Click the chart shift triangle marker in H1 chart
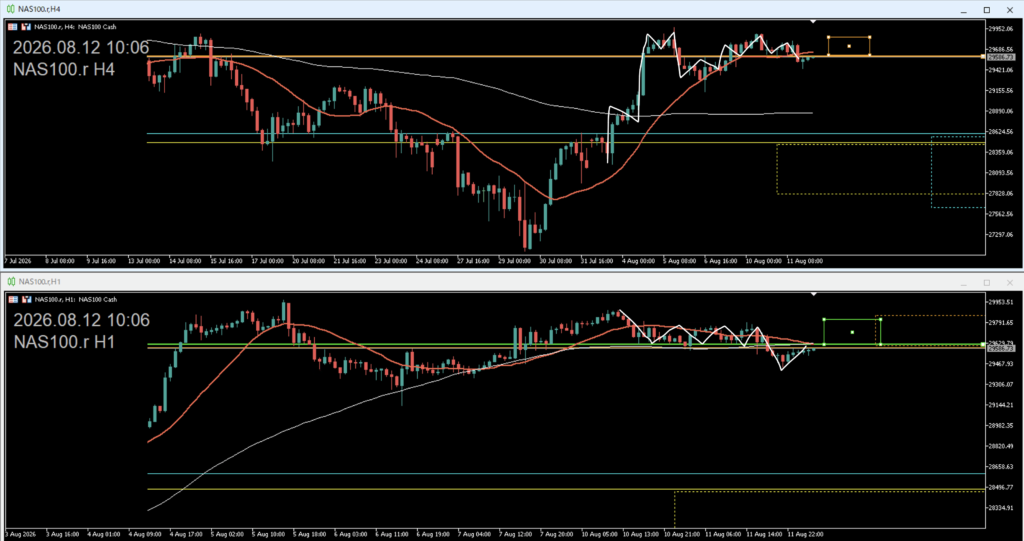 point(813,294)
